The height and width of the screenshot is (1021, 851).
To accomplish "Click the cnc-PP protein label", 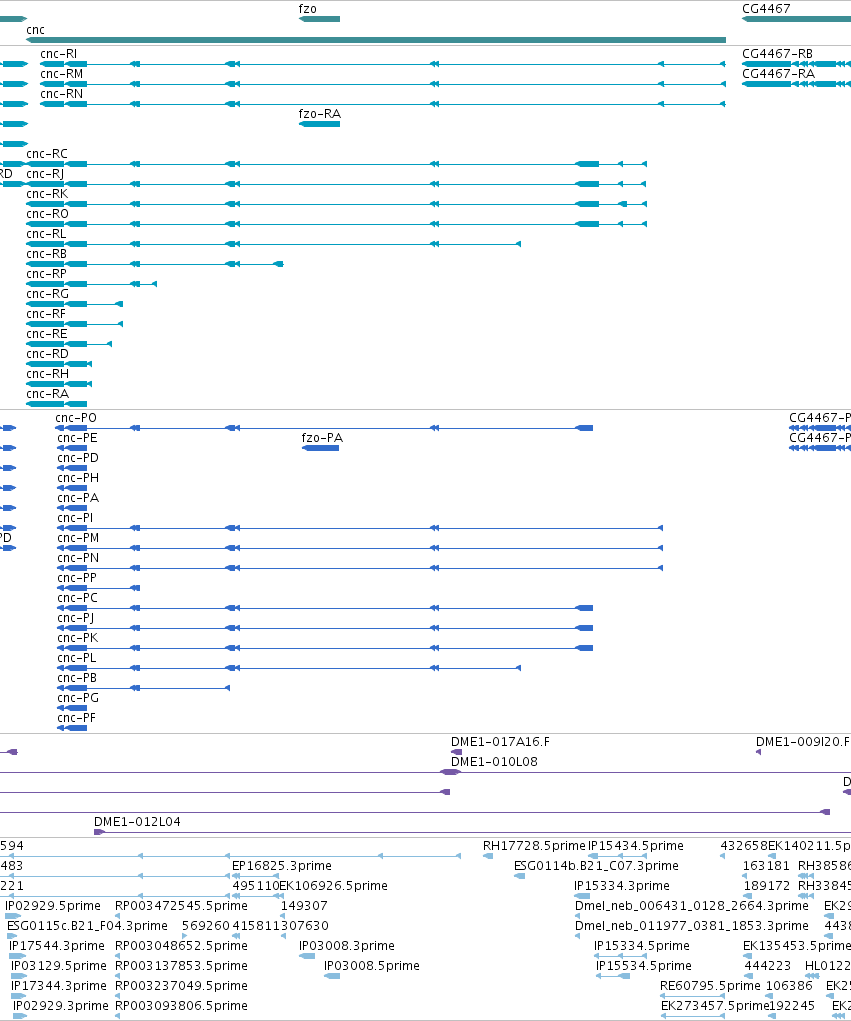I will [77, 578].
